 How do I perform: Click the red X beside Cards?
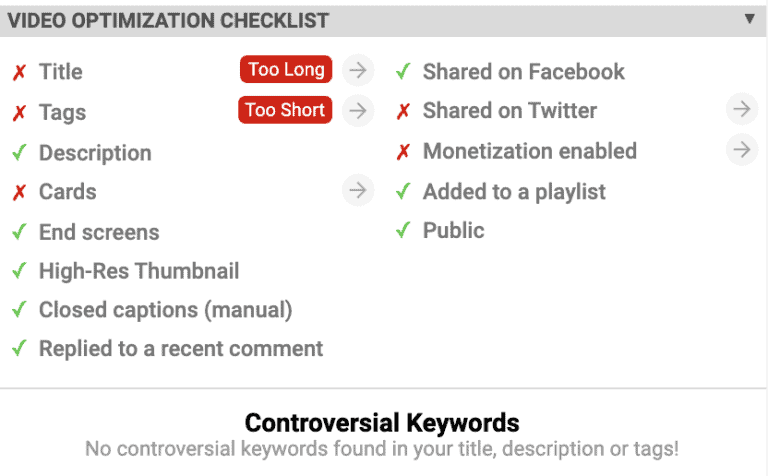tap(19, 192)
